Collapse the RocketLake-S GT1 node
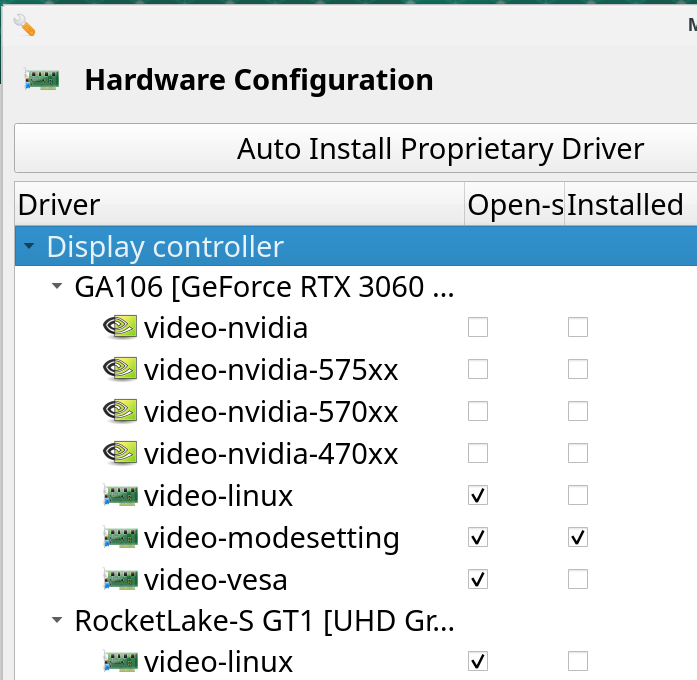 [x=57, y=621]
